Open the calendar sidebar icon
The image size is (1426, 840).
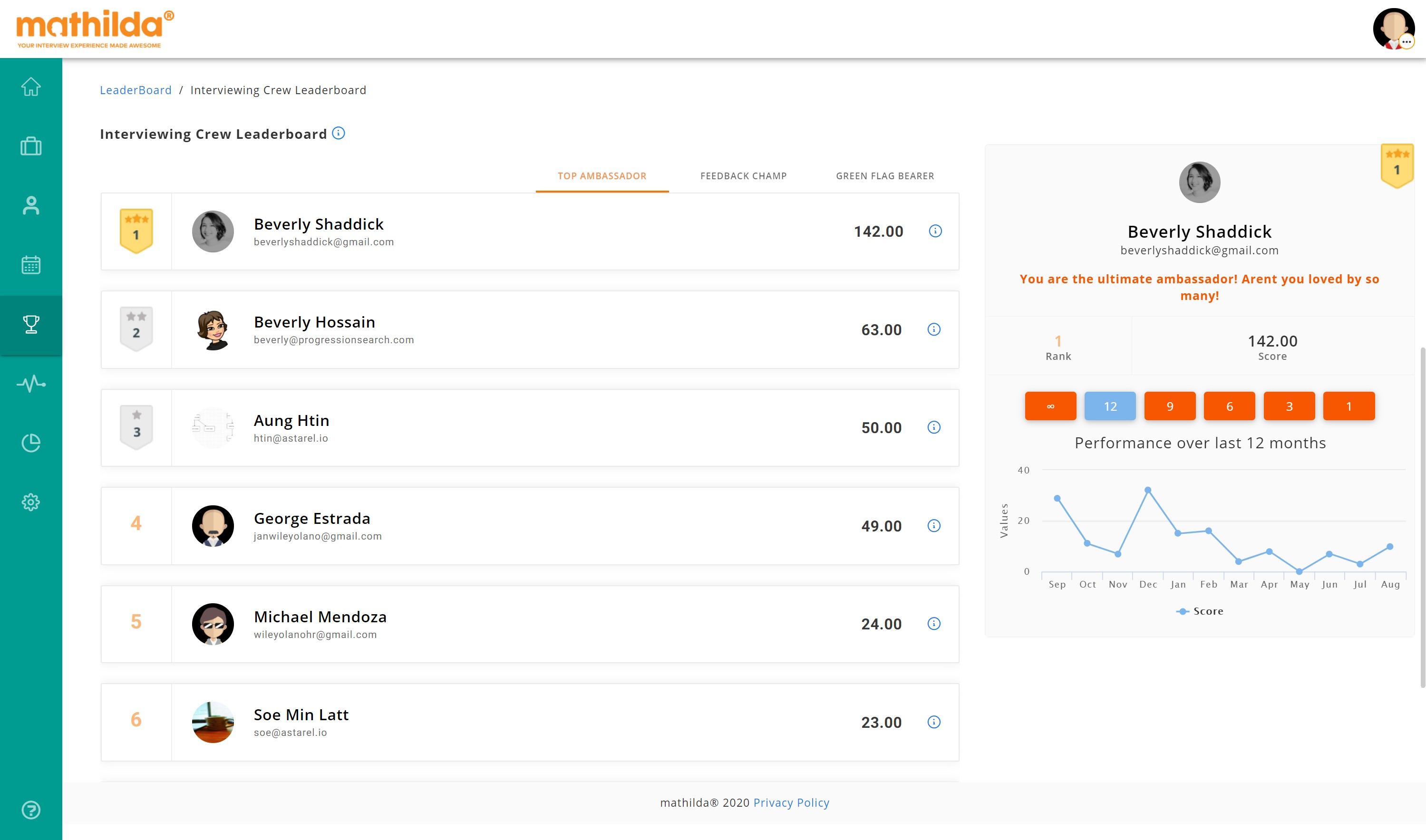pos(31,265)
